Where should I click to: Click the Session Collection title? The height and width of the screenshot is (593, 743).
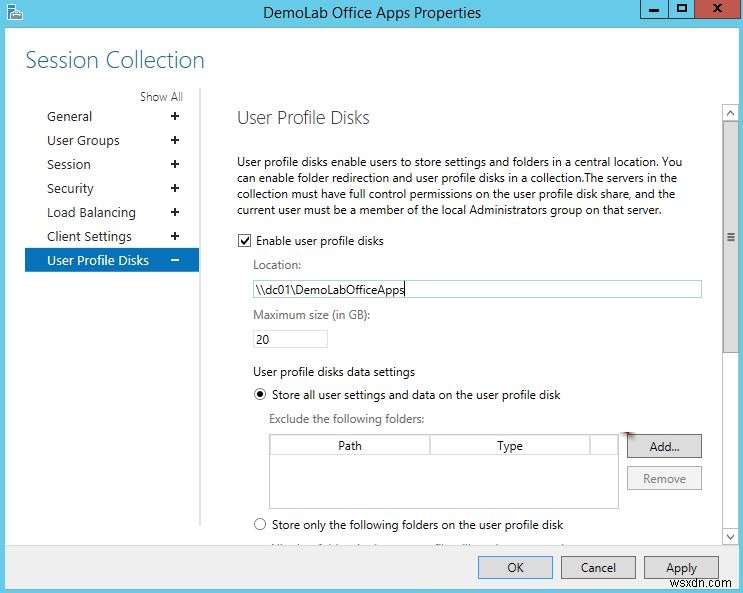point(115,60)
